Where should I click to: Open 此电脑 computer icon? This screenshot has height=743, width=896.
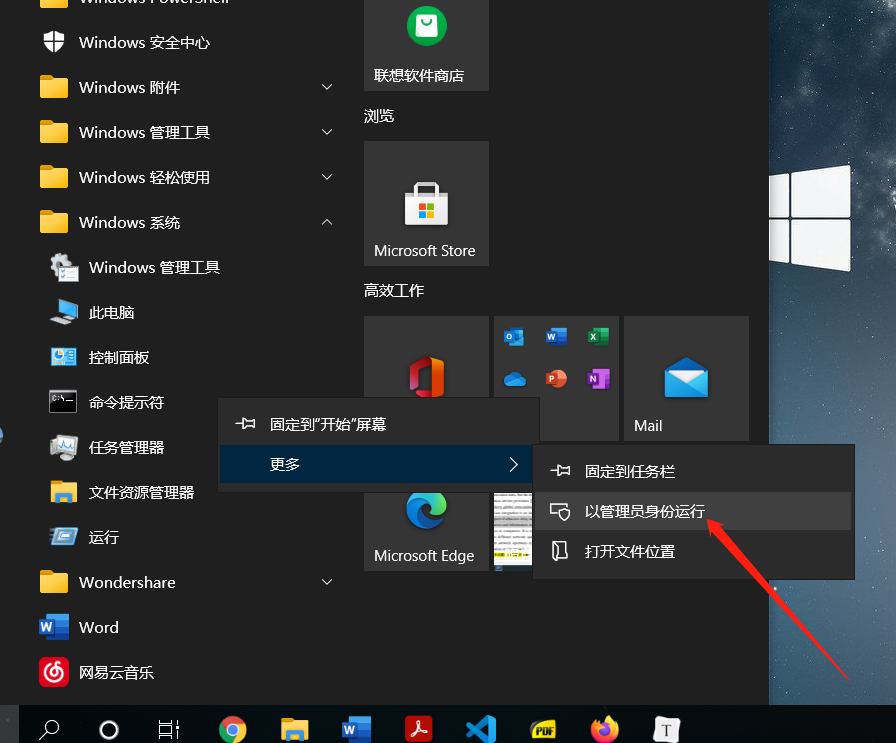64,312
